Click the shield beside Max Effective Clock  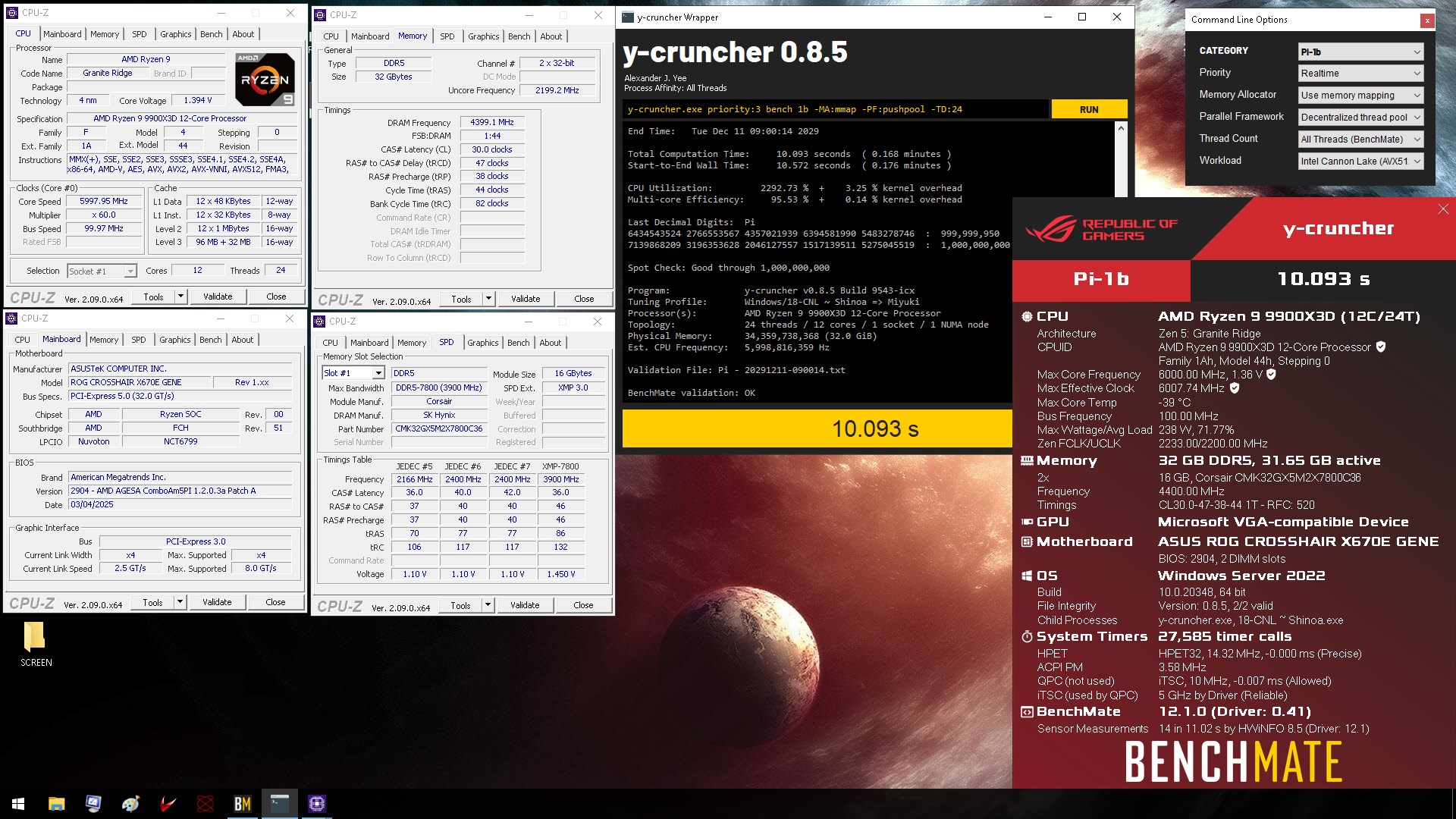1235,388
